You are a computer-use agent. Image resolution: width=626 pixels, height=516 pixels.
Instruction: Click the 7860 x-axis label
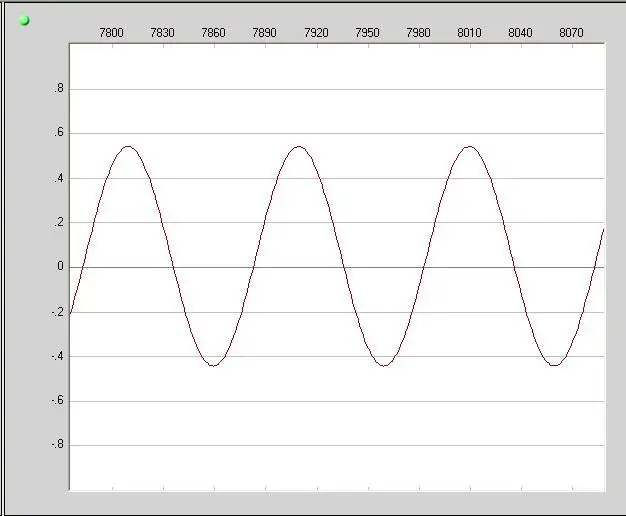(x=214, y=32)
